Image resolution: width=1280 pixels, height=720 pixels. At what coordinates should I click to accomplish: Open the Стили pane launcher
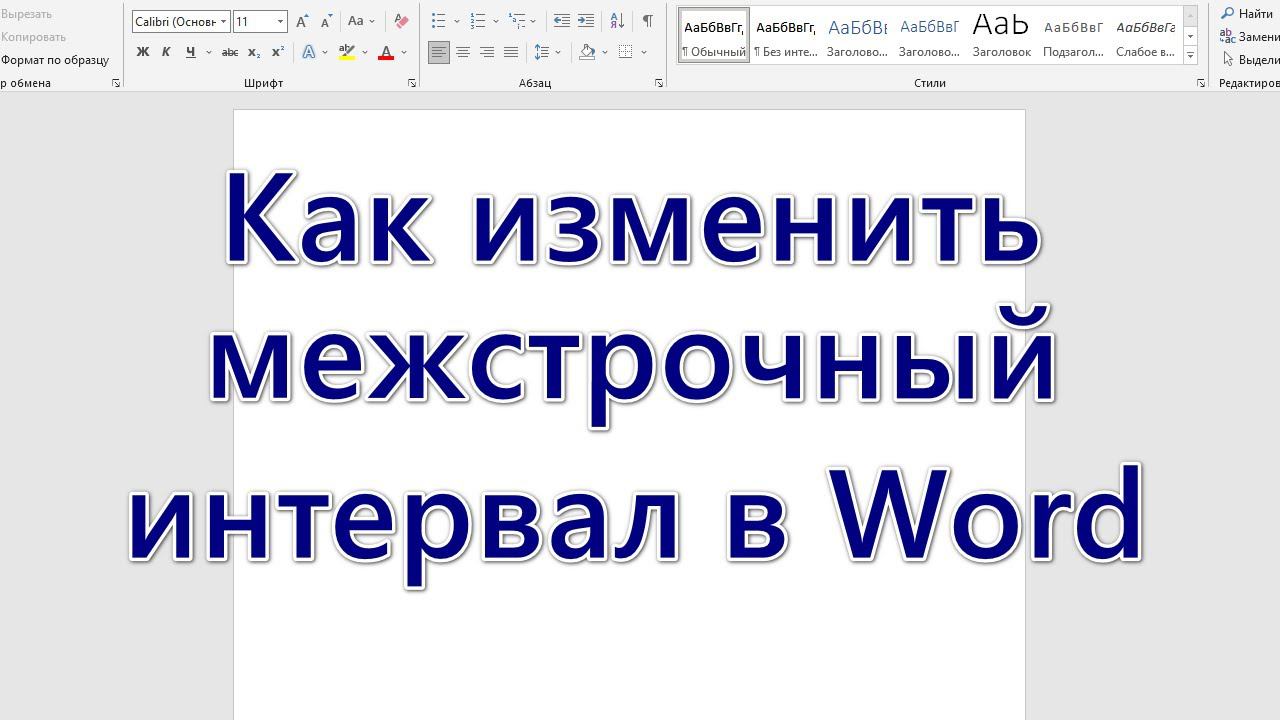click(x=1201, y=83)
